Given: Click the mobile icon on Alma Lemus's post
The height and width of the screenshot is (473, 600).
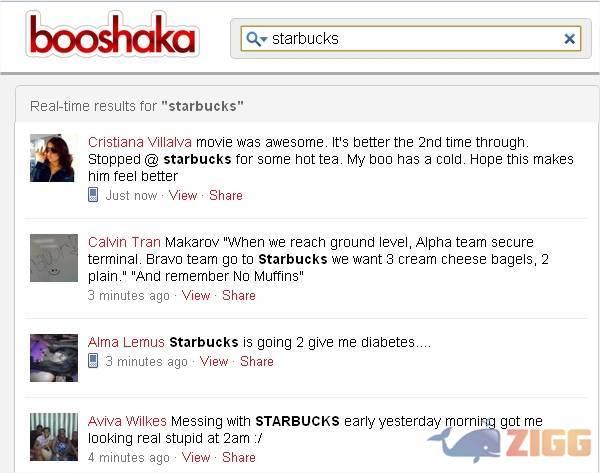Looking at the screenshot, I should (x=93, y=360).
